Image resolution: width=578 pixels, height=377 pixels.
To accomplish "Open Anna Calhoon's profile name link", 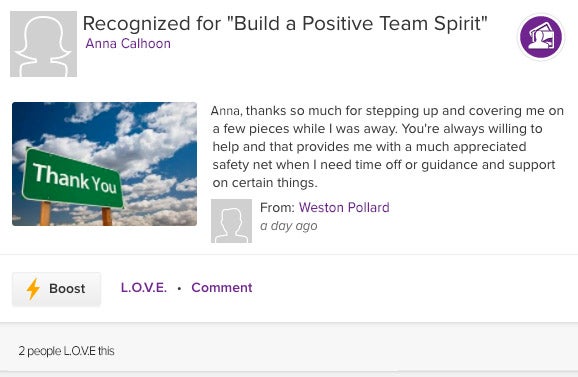I will click(128, 43).
